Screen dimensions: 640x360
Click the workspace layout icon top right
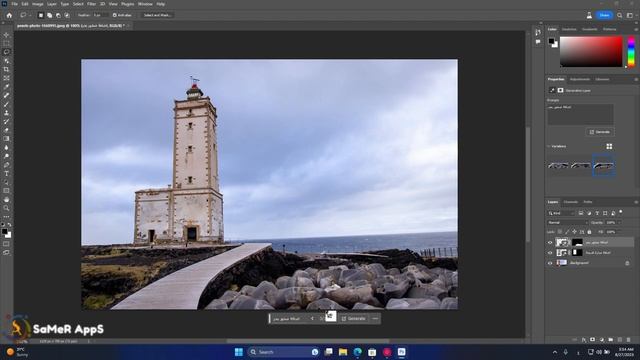(630, 15)
